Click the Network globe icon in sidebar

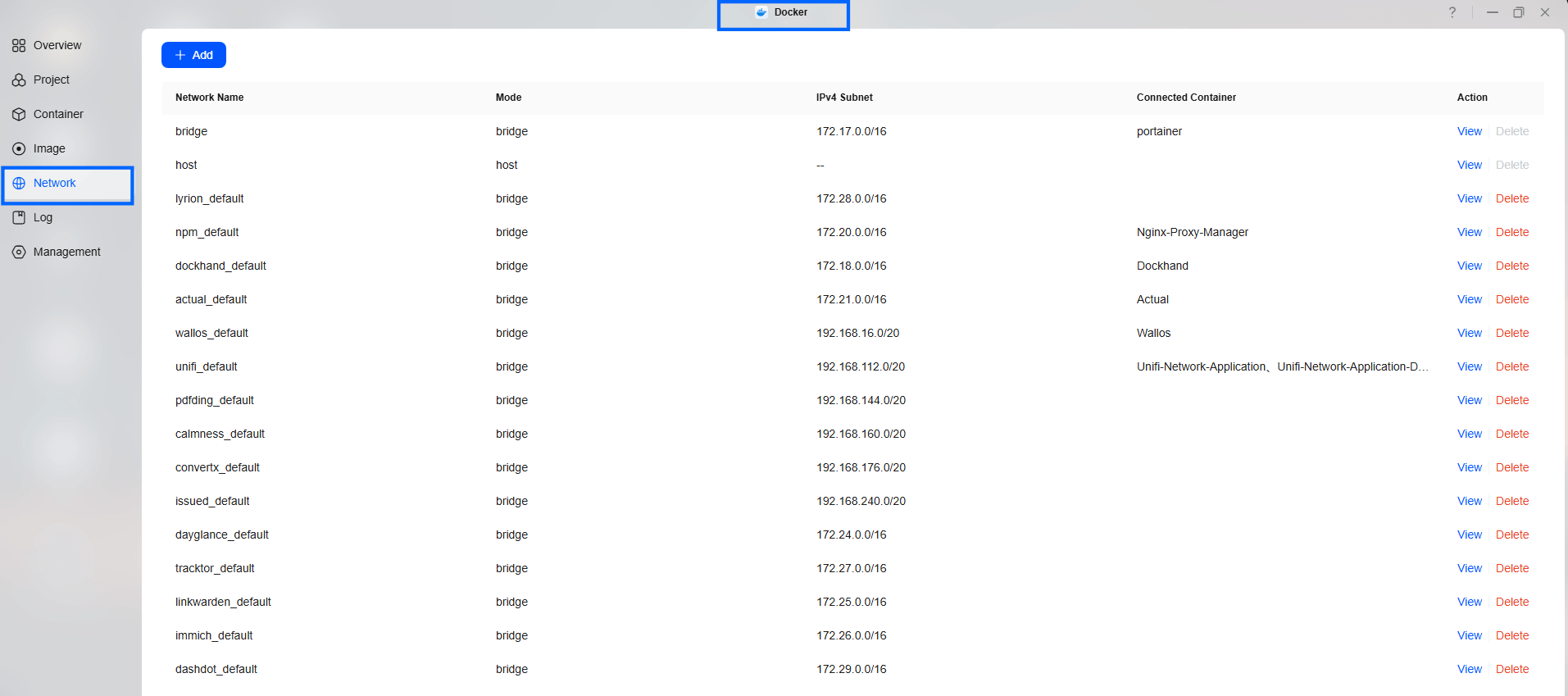[19, 183]
